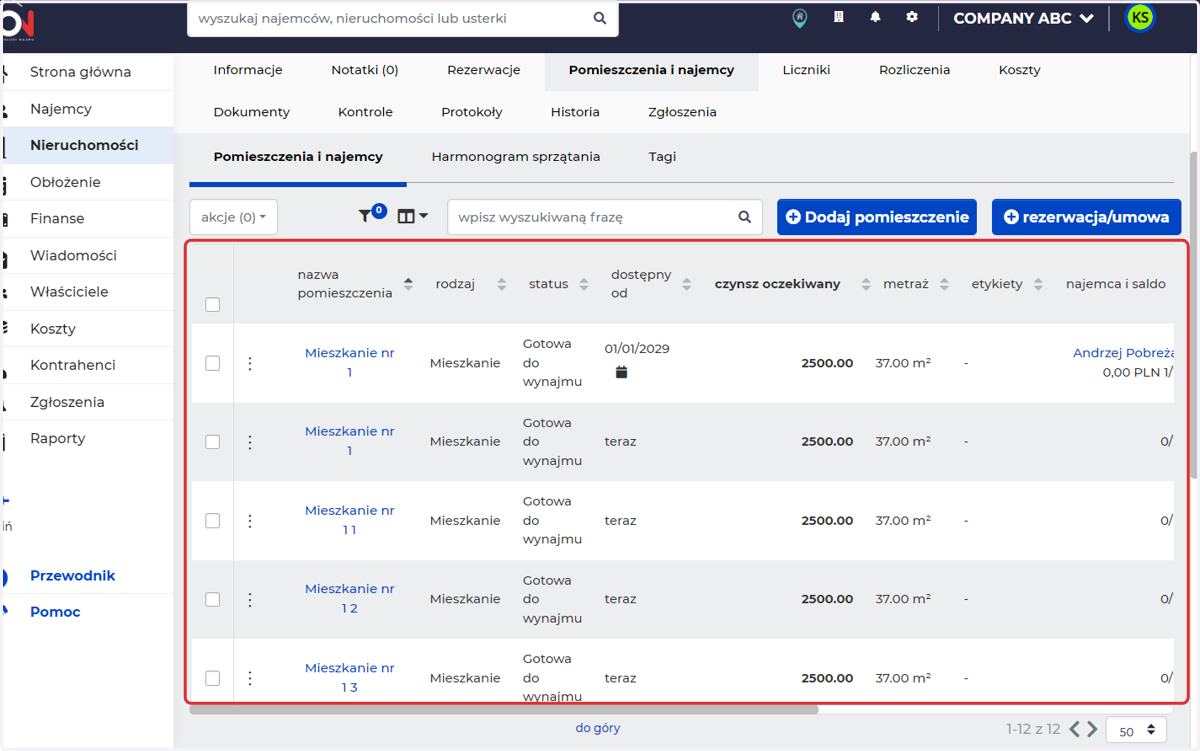1200x751 pixels.
Task: Click the building icon in the top bar
Action: coord(838,17)
